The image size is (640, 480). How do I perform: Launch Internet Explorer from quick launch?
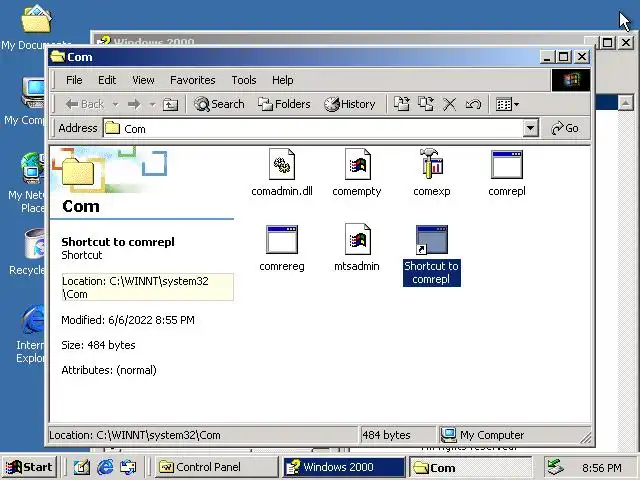click(105, 467)
